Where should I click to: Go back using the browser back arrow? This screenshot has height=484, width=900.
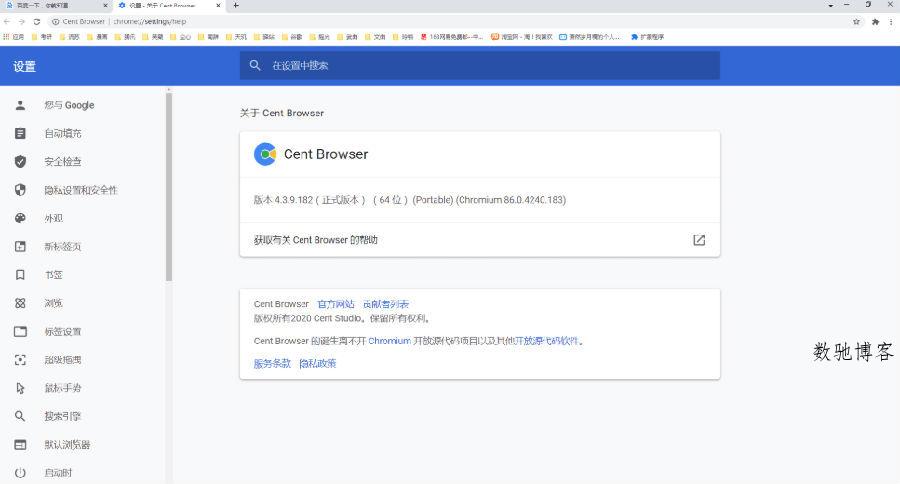pos(7,21)
